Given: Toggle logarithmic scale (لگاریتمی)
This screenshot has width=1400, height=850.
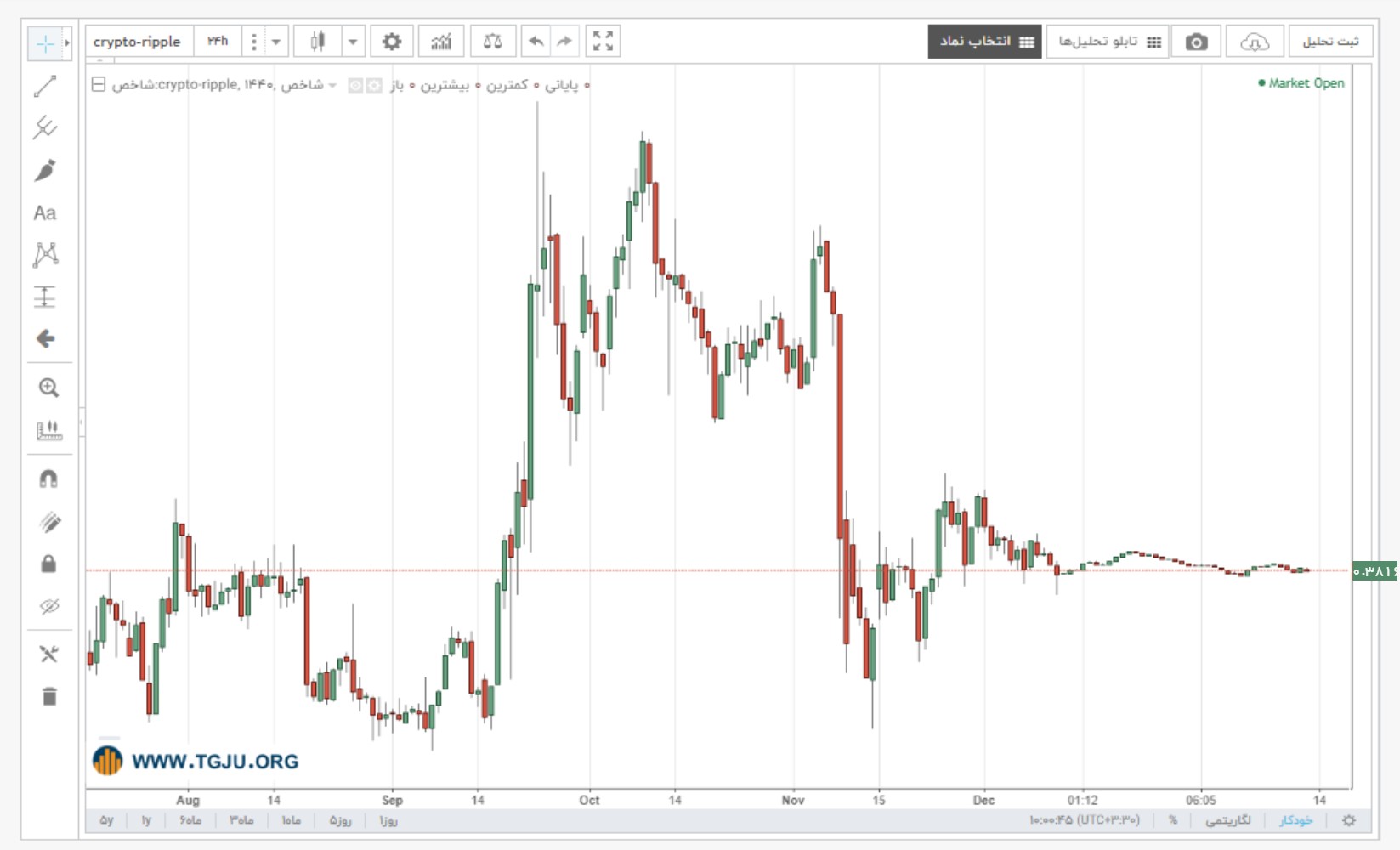Looking at the screenshot, I should coord(1228,820).
